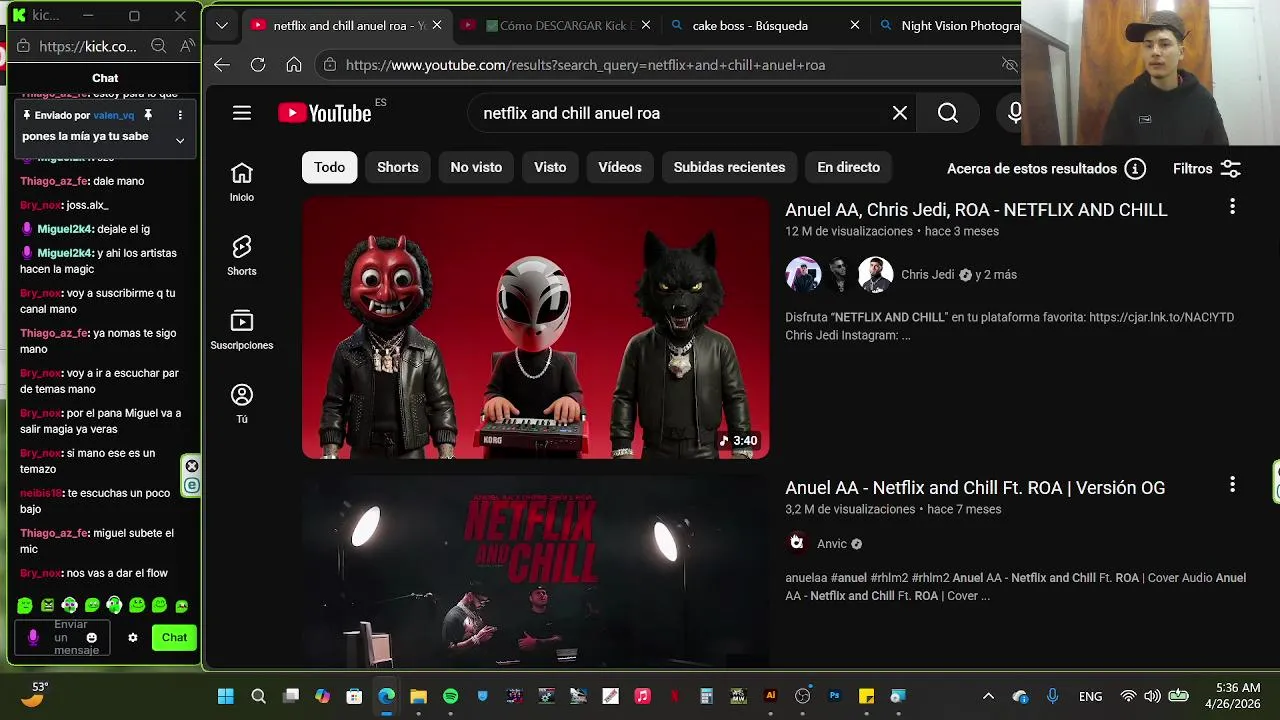
Task: Close the netflix and chill anuel roa tab
Action: click(x=436, y=26)
